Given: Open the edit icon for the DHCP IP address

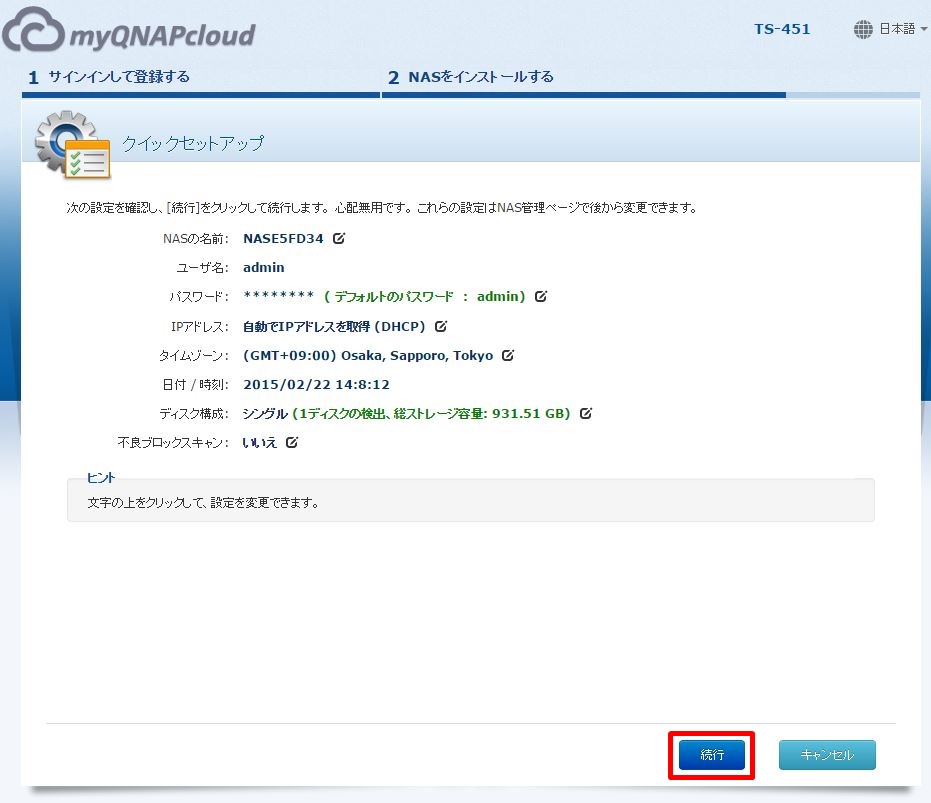Looking at the screenshot, I should click(441, 326).
